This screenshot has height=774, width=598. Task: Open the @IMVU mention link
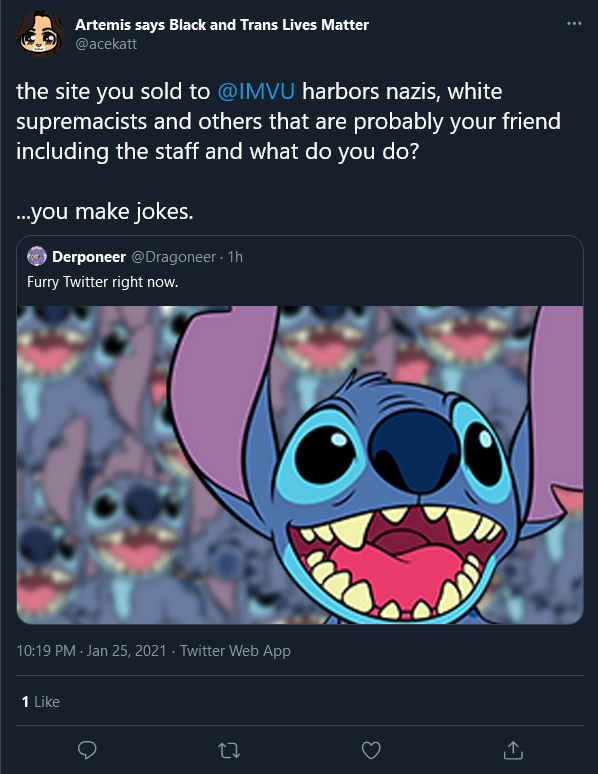256,92
